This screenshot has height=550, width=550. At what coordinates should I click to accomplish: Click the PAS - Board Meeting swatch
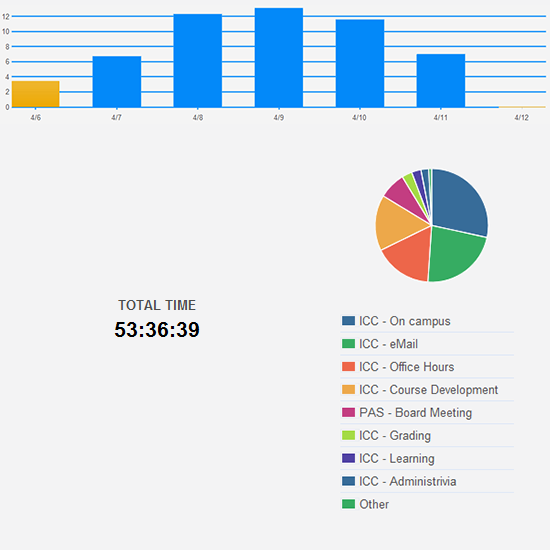(x=348, y=412)
